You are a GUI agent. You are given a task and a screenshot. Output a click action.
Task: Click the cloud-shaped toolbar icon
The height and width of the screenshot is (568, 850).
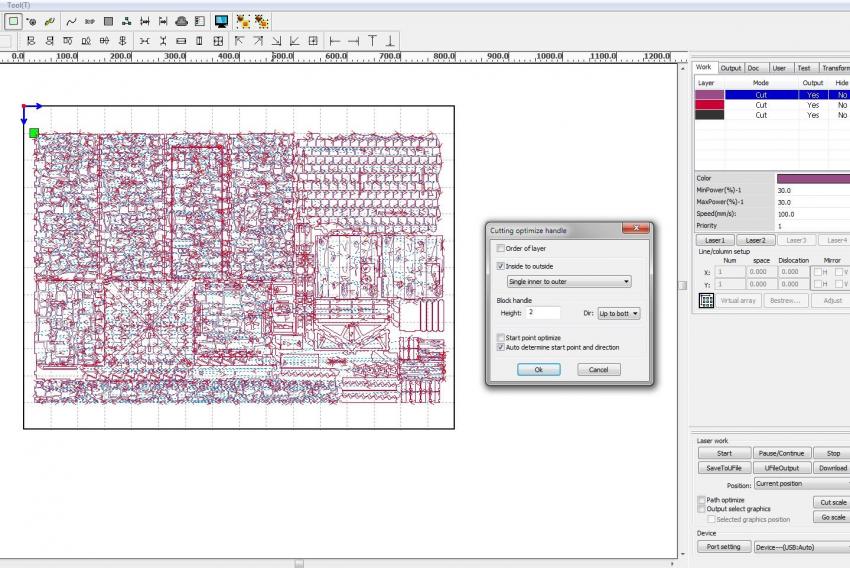coord(181,21)
